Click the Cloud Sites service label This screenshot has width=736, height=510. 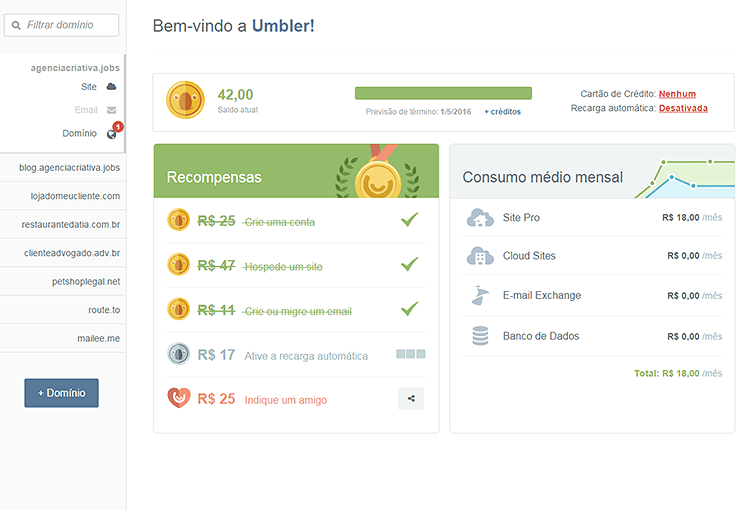pyautogui.click(x=529, y=256)
